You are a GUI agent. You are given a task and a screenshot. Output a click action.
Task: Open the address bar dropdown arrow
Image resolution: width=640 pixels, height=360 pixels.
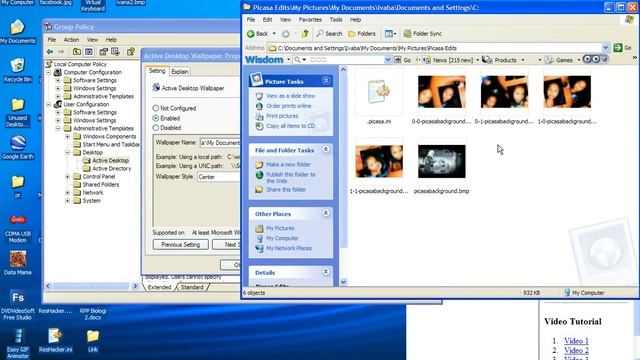coord(606,48)
